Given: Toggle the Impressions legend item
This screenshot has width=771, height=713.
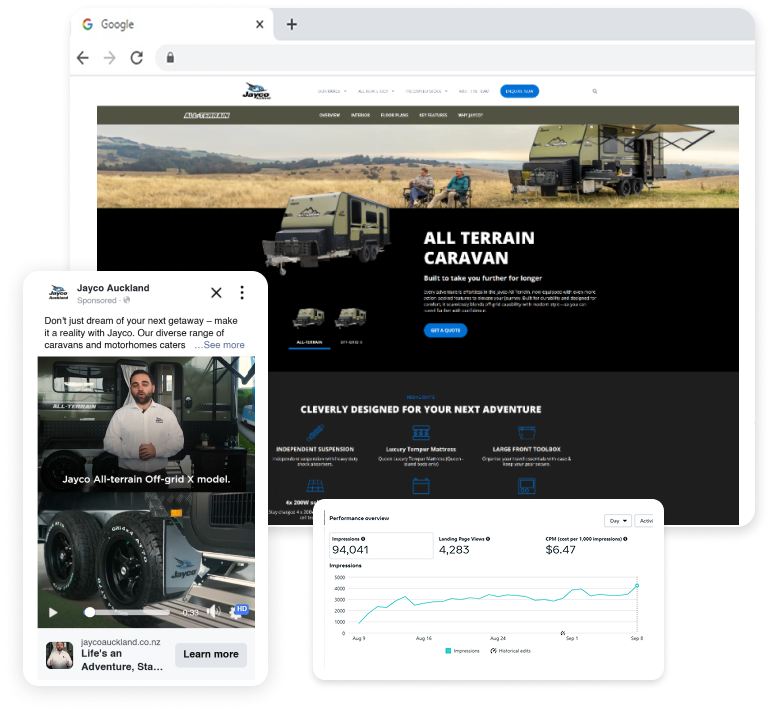Looking at the screenshot, I should click(462, 650).
